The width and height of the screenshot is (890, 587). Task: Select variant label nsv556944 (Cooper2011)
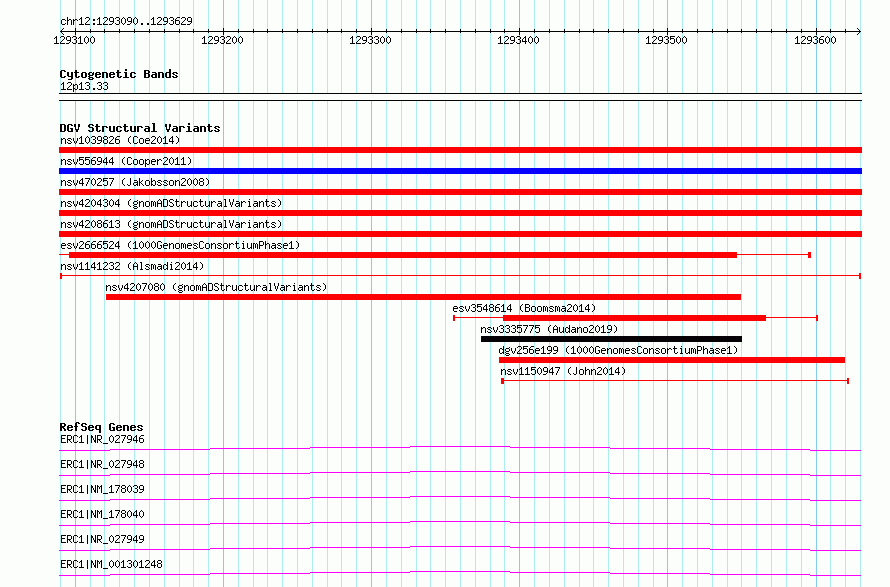pos(126,161)
